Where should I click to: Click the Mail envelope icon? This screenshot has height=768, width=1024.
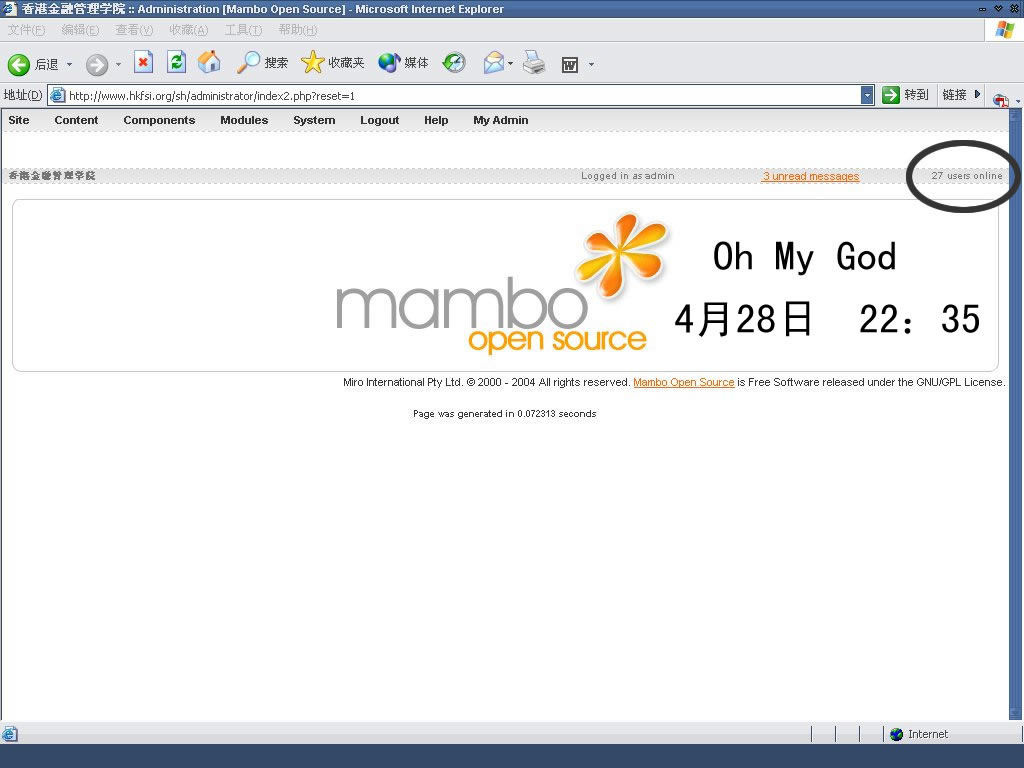pyautogui.click(x=494, y=63)
